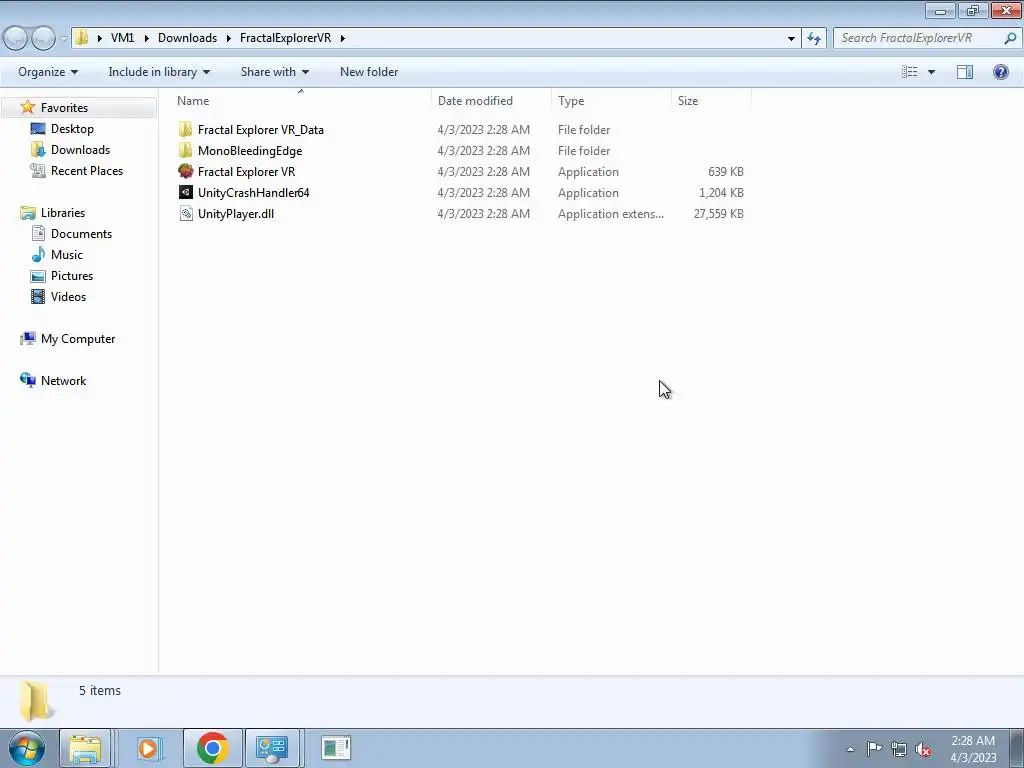Open the Fractal Explorer VR application icon
Screen dimensions: 1024x768
tap(185, 171)
